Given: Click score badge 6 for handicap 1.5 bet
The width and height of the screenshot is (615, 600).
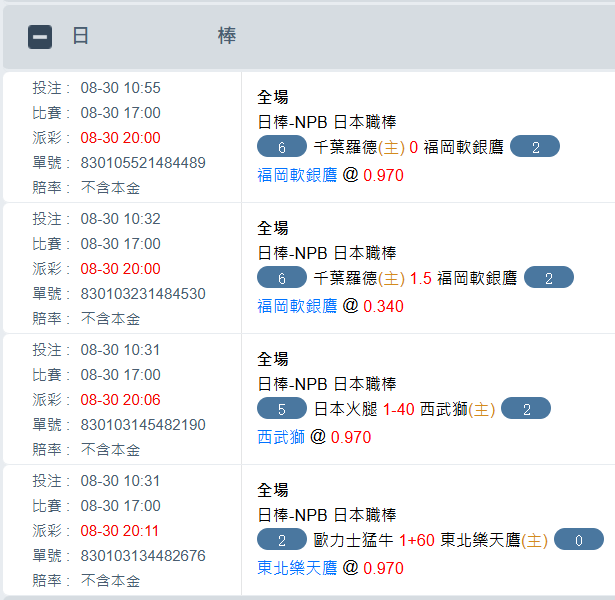Looking at the screenshot, I should coord(282,278).
